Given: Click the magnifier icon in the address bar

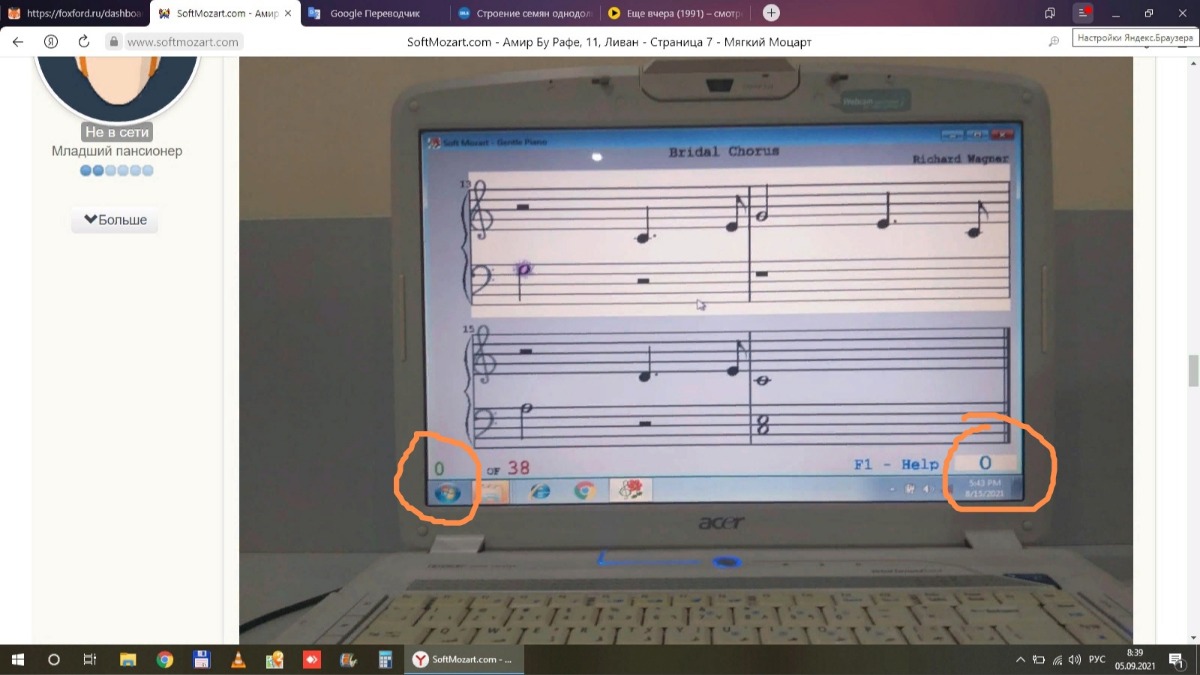Looking at the screenshot, I should [x=1054, y=42].
